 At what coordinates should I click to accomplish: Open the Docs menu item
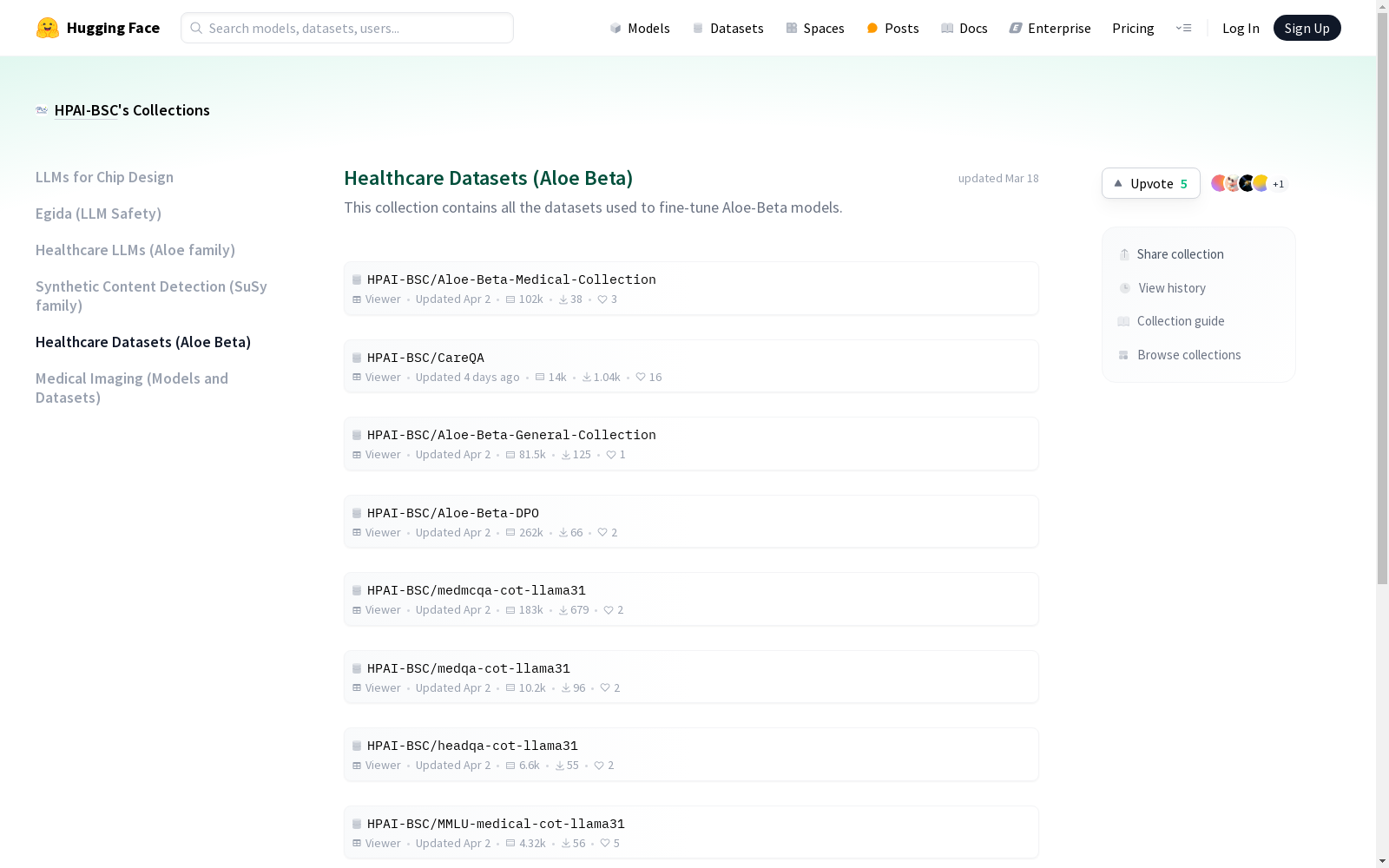pyautogui.click(x=964, y=28)
